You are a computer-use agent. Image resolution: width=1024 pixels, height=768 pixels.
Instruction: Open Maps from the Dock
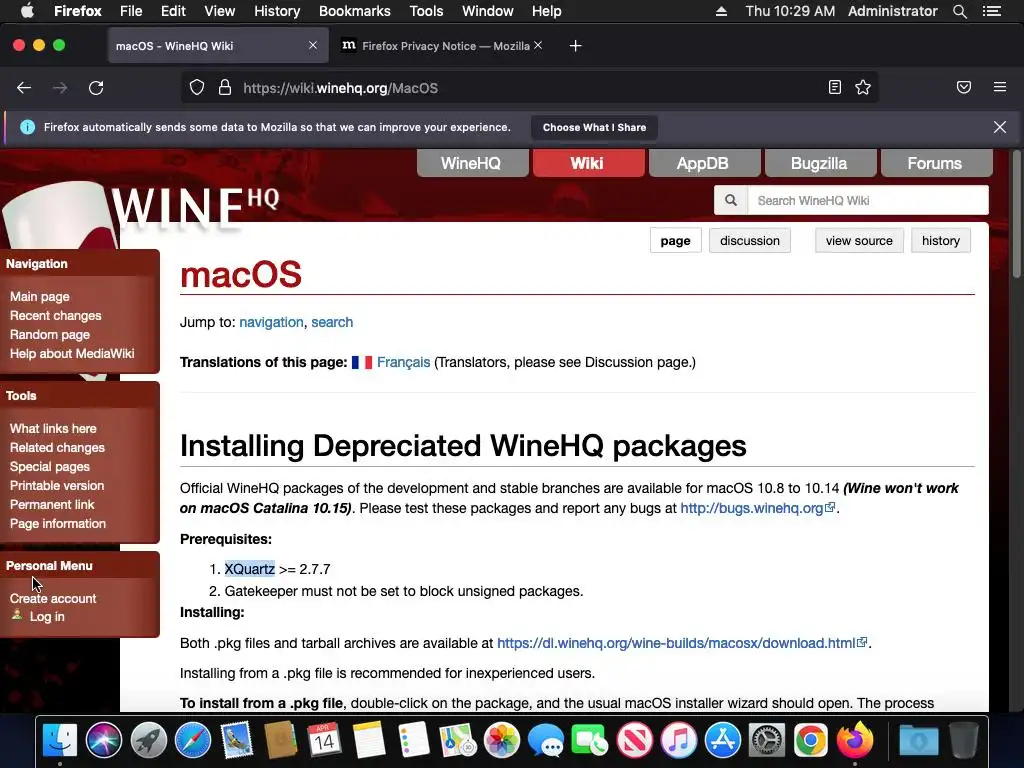tap(458, 741)
